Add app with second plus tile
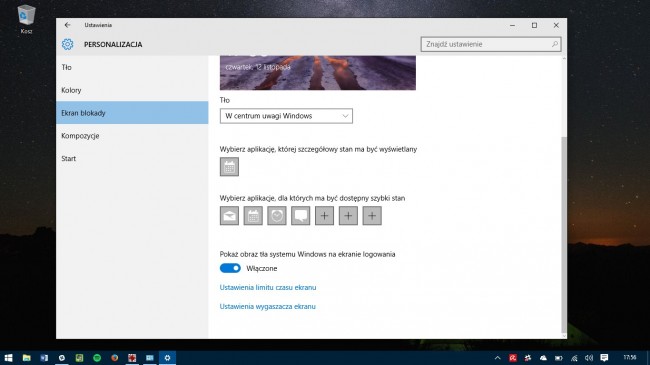Image resolution: width=650 pixels, height=365 pixels. click(x=348, y=216)
